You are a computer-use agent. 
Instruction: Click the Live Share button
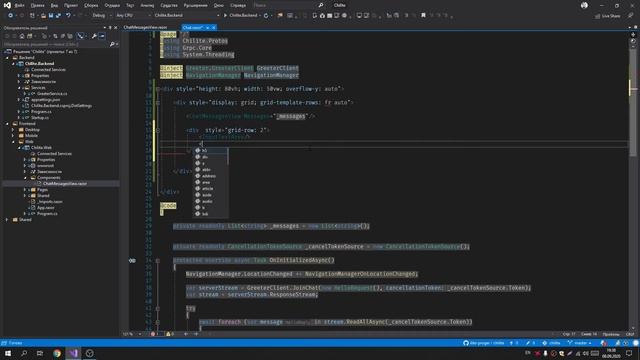pos(607,16)
